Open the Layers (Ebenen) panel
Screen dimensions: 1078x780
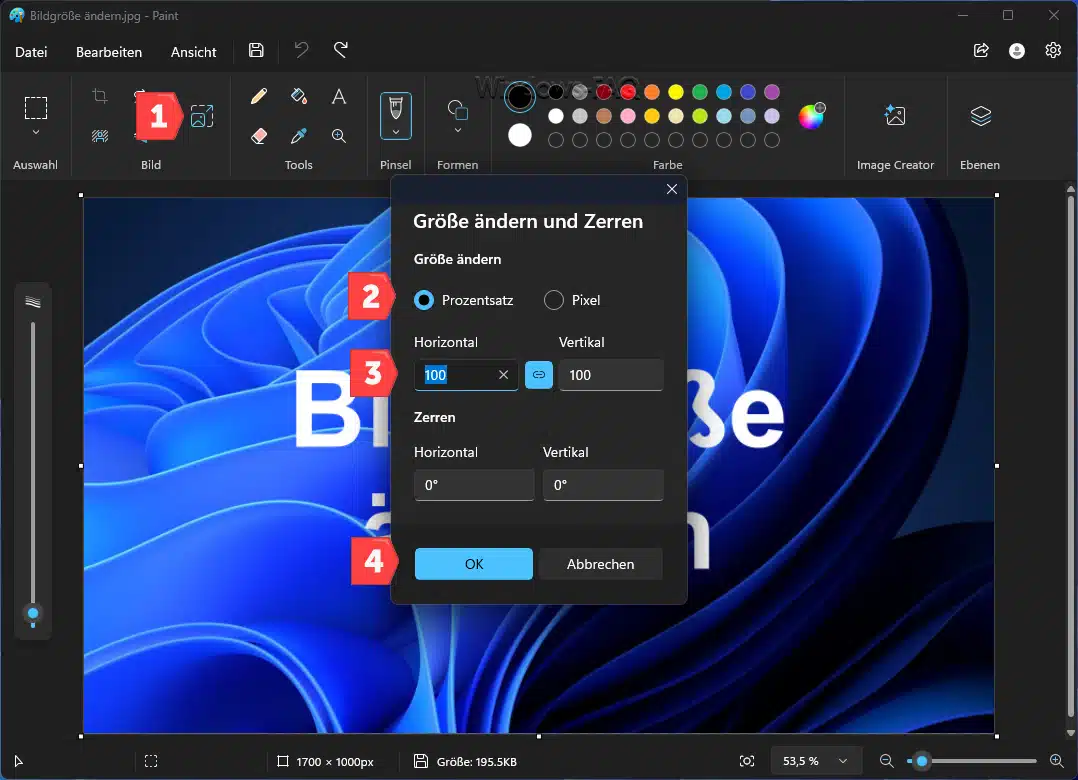(x=980, y=116)
